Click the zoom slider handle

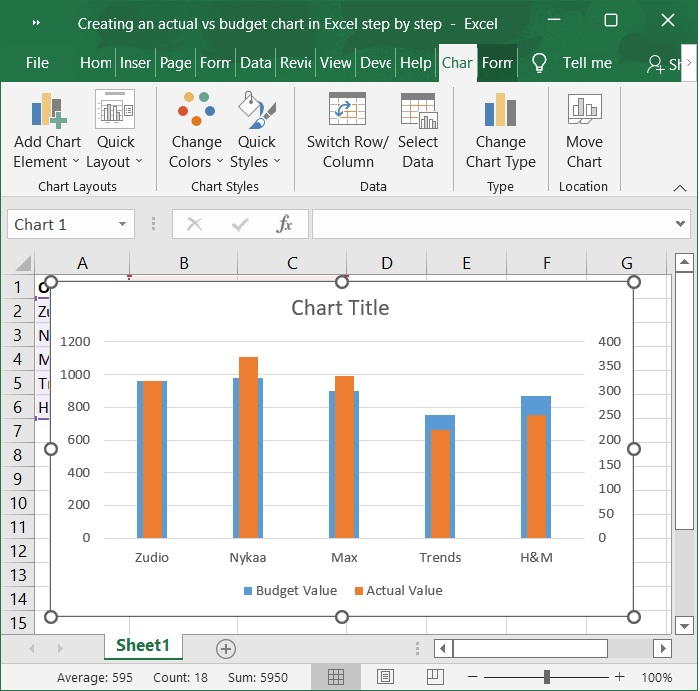pos(546,677)
